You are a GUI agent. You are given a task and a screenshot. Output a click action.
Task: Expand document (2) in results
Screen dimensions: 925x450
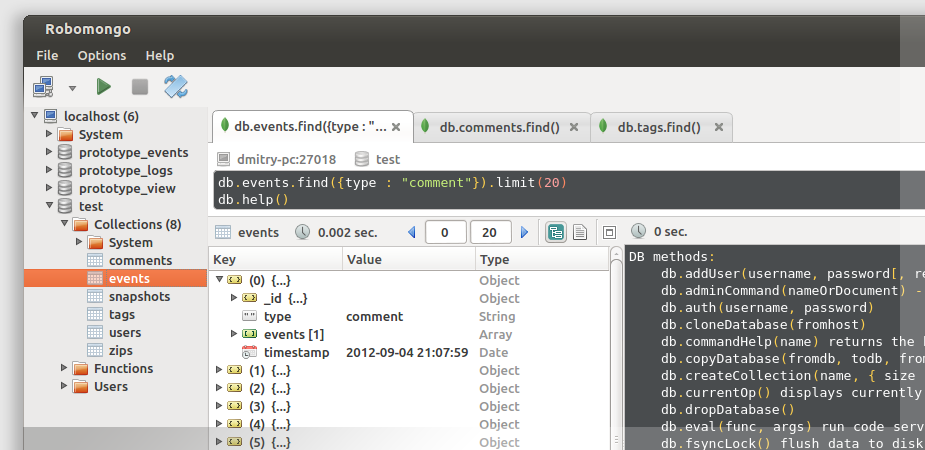coord(219,388)
